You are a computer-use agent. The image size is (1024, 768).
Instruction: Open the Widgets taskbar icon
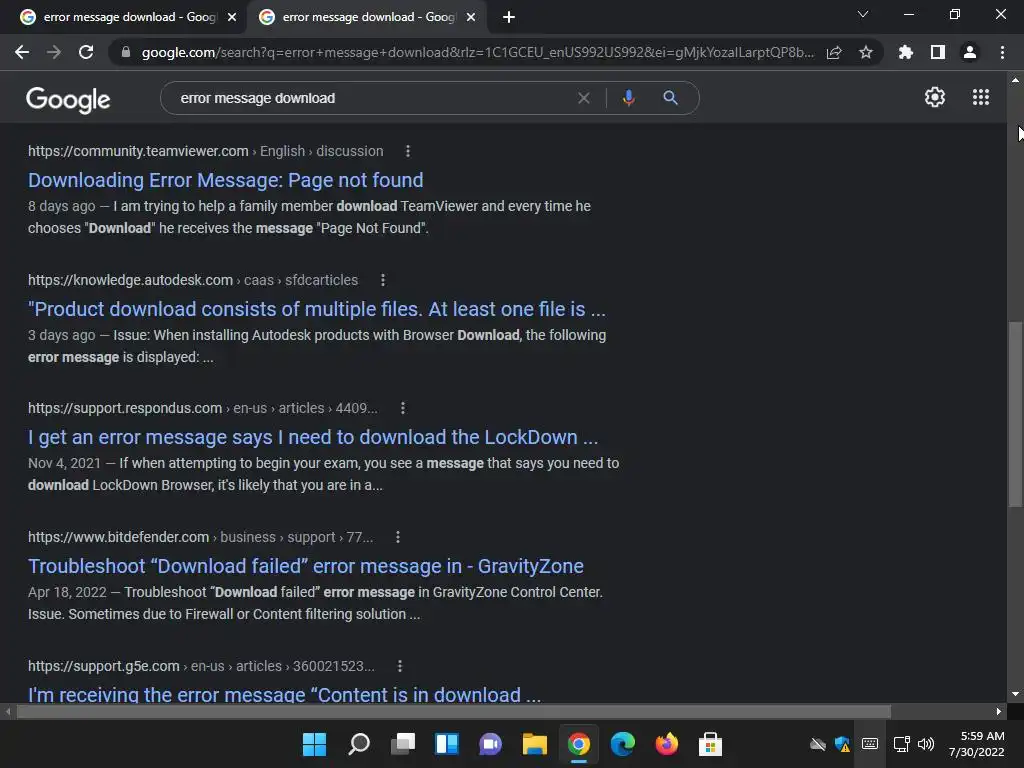[x=447, y=744]
